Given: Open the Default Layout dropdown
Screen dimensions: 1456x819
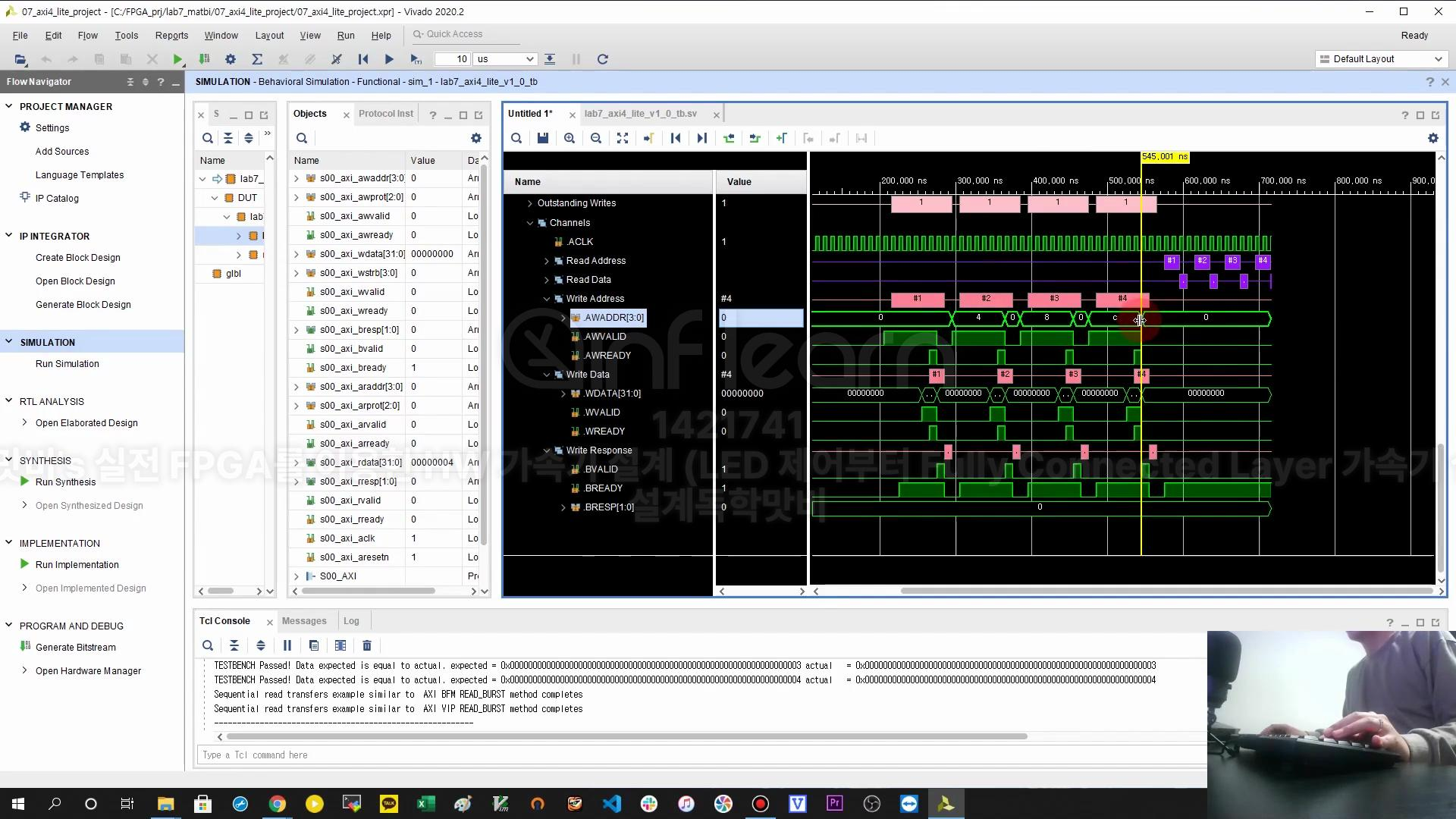Looking at the screenshot, I should tap(1380, 59).
